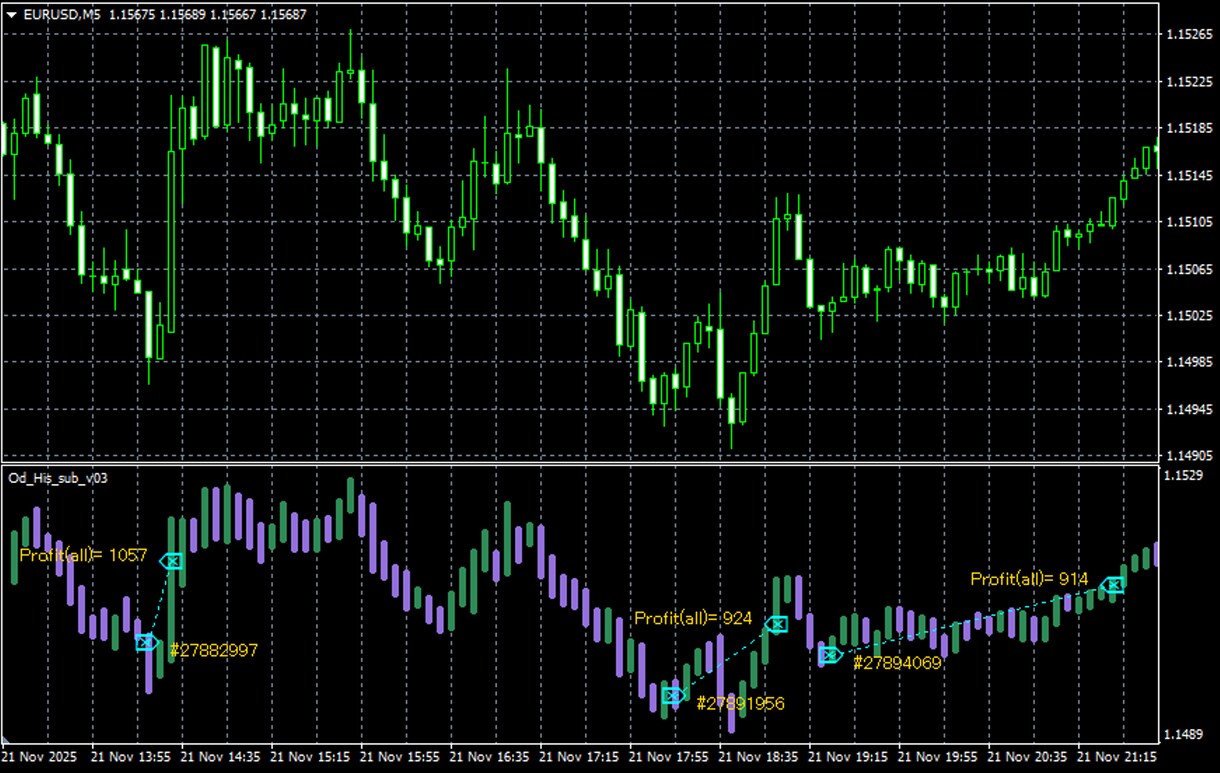The image size is (1220, 773).
Task: Click the Od_His_sub_v03 indicator label
Action: click(x=57, y=478)
